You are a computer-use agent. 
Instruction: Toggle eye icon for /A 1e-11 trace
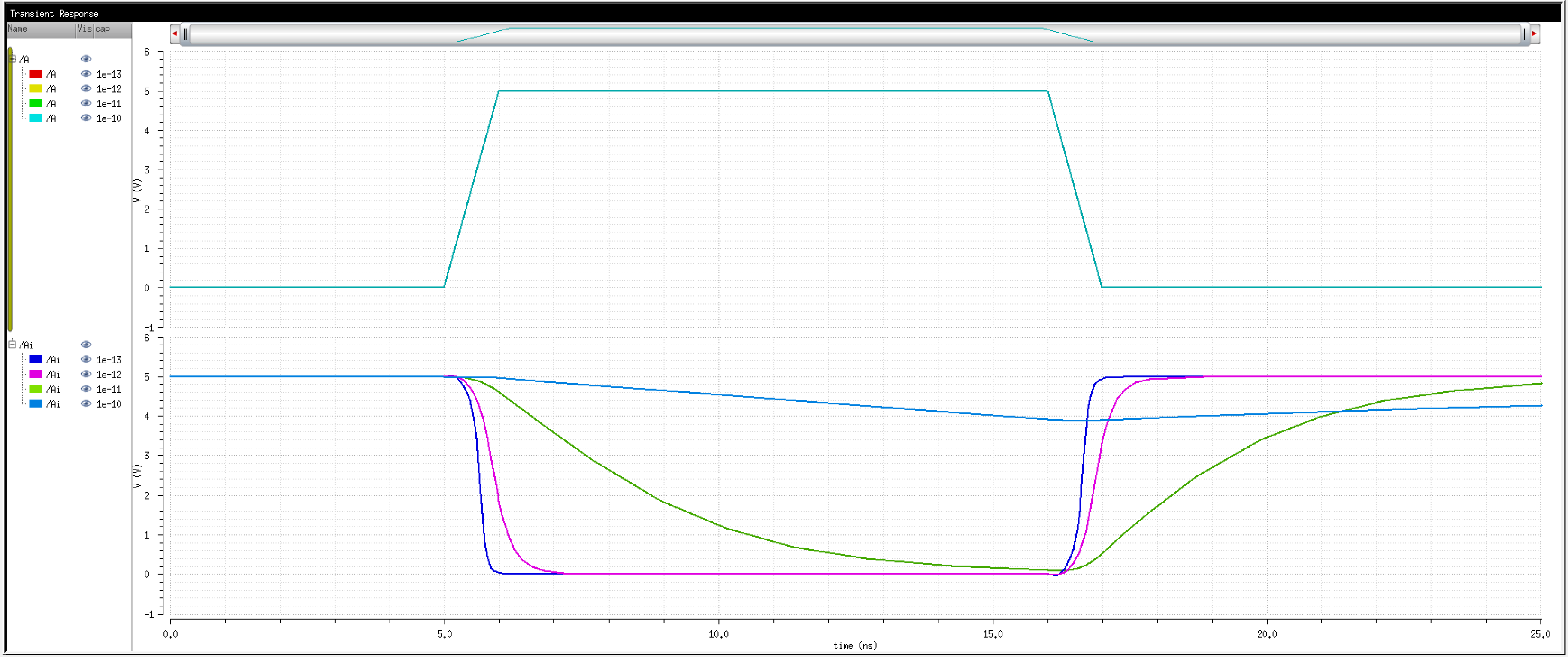86,103
